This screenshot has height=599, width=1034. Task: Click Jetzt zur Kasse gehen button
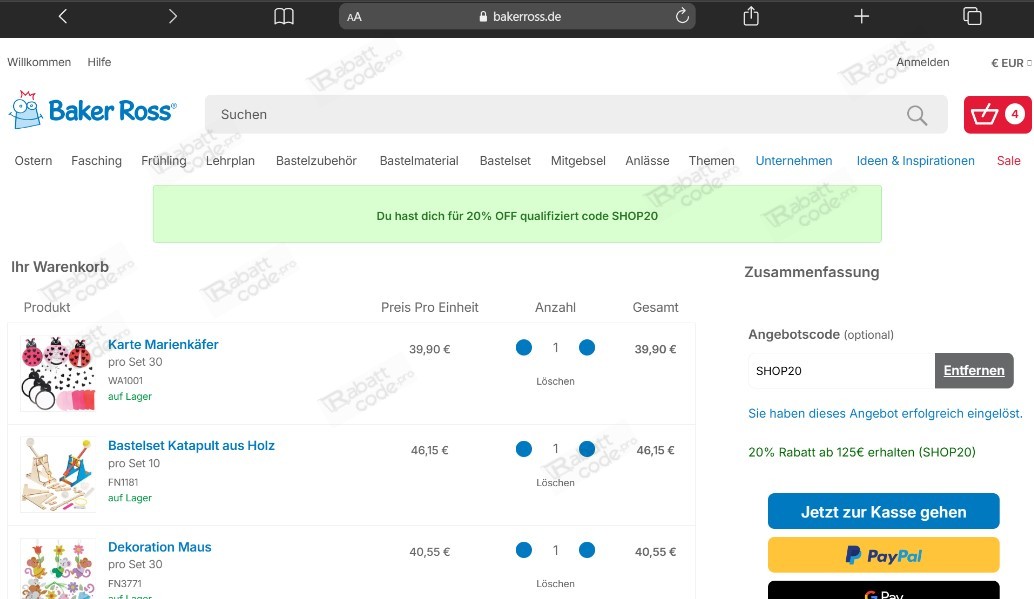point(883,511)
